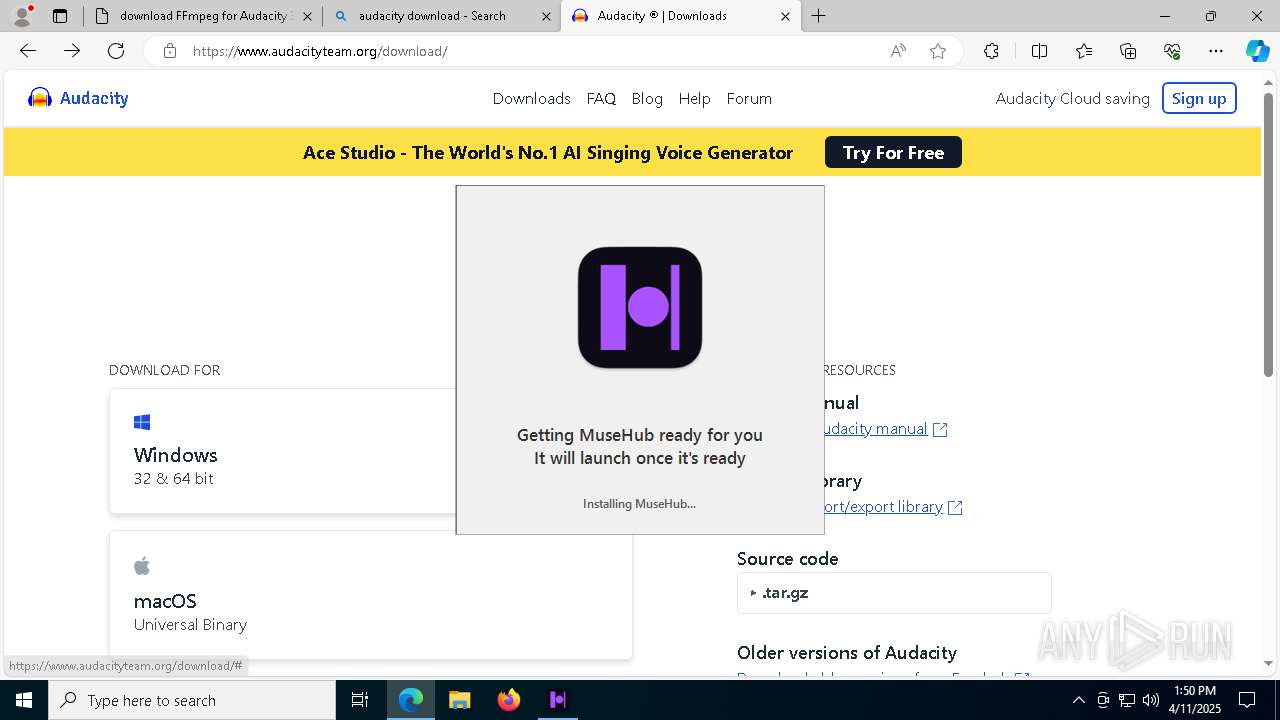Open the taskbar clock and date
This screenshot has height=720, width=1280.
click(x=1195, y=700)
